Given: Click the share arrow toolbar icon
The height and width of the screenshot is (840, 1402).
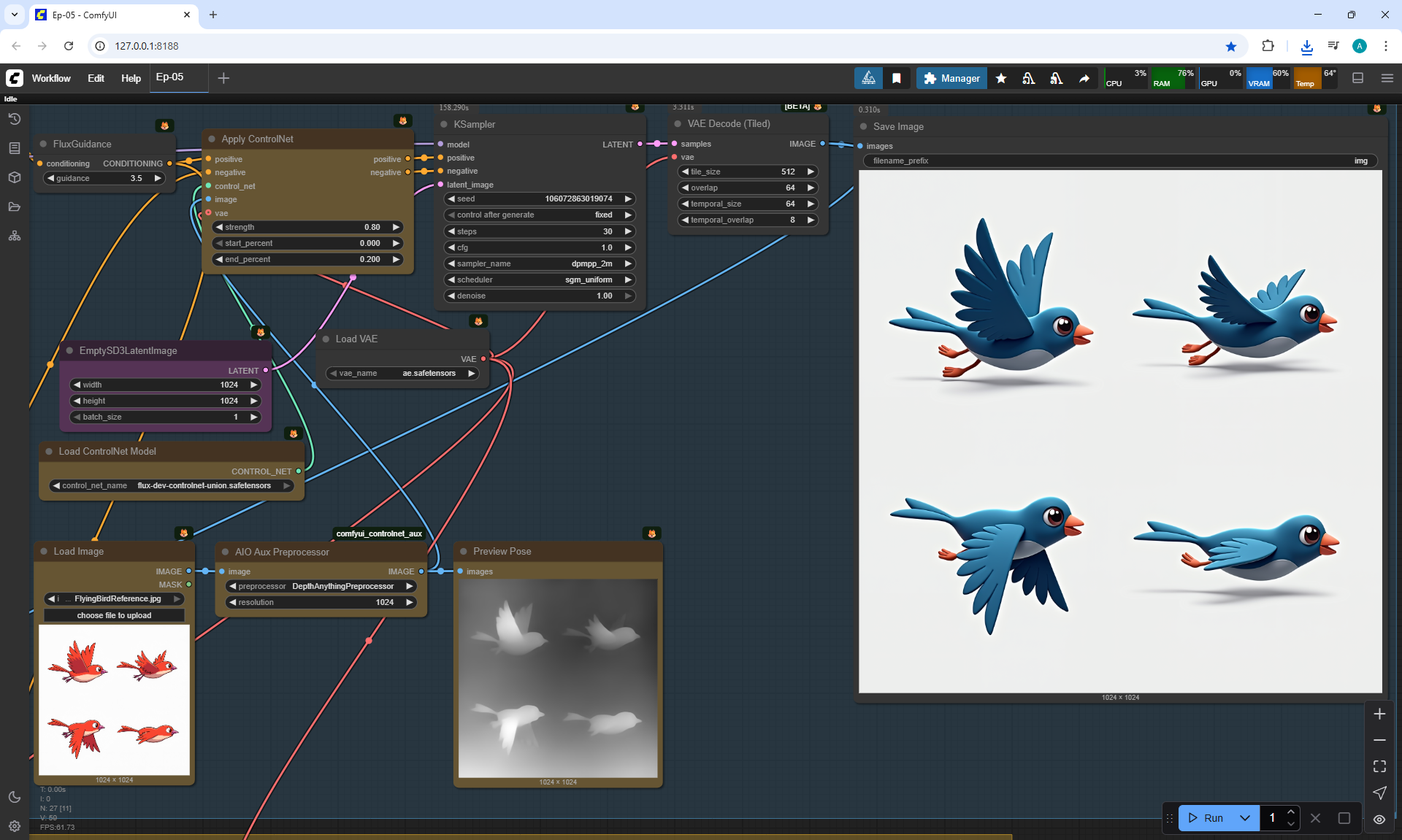Looking at the screenshot, I should pyautogui.click(x=1084, y=78).
